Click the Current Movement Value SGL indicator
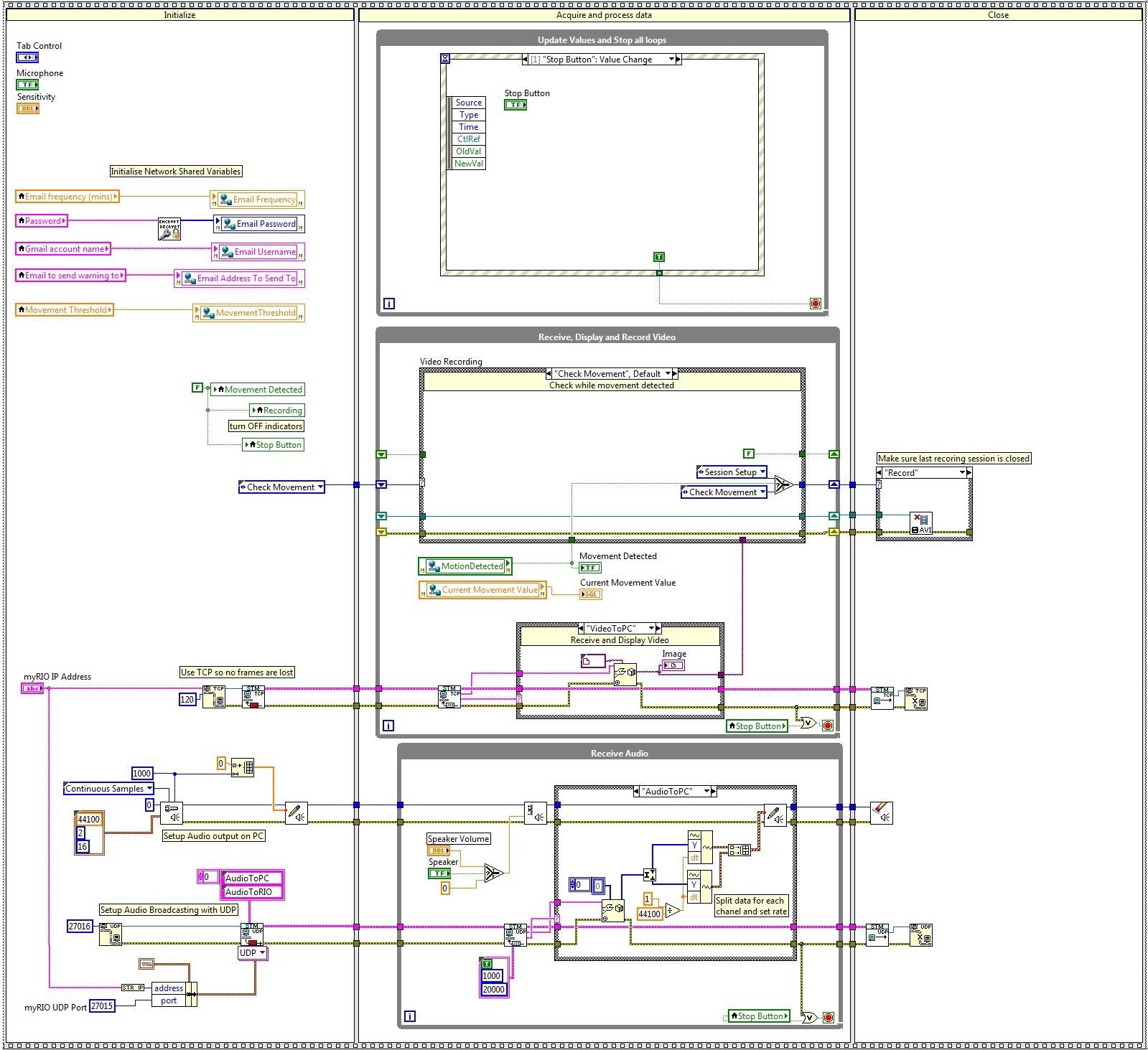The height and width of the screenshot is (1050, 1148). click(x=591, y=594)
